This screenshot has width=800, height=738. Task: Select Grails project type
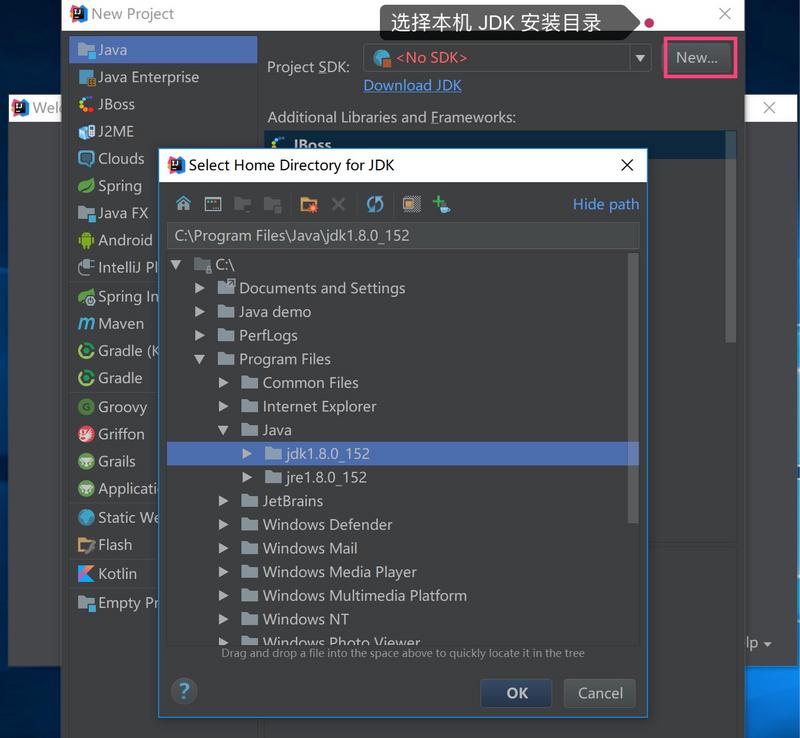(107, 461)
